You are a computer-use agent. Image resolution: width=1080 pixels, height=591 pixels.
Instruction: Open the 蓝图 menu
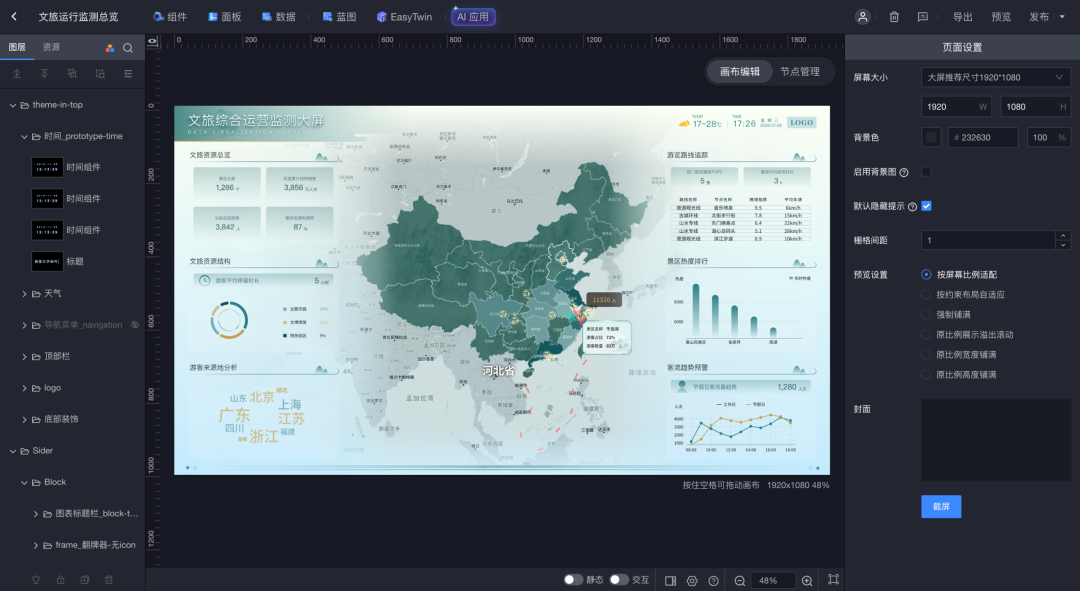[x=340, y=17]
